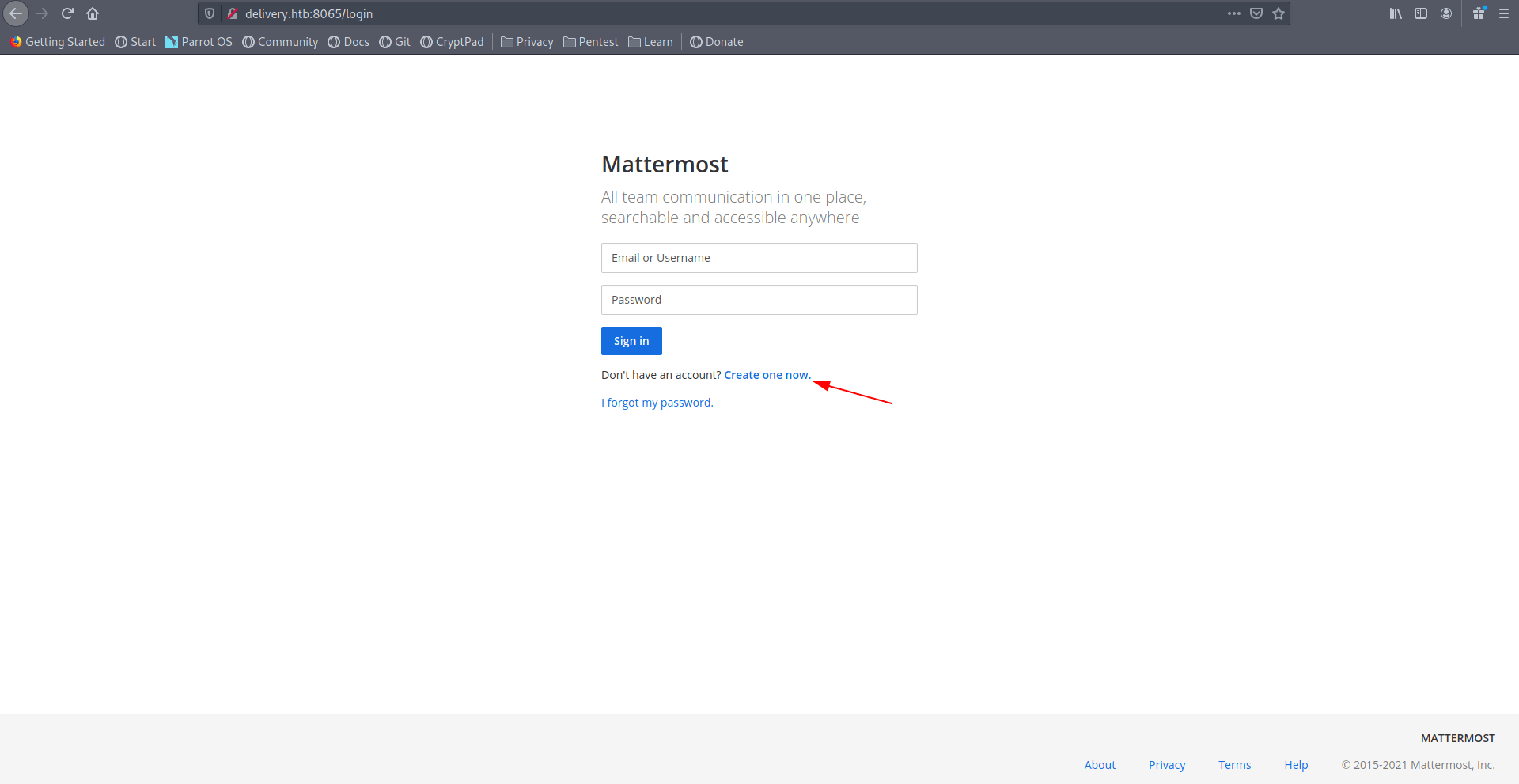Bookmark this page with the star icon

[x=1278, y=13]
